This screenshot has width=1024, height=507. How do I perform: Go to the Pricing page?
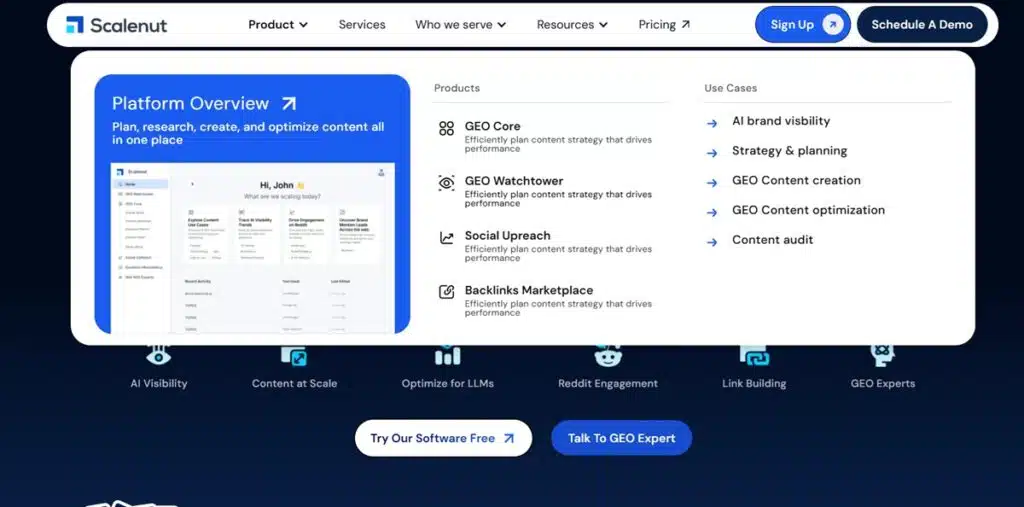[664, 24]
